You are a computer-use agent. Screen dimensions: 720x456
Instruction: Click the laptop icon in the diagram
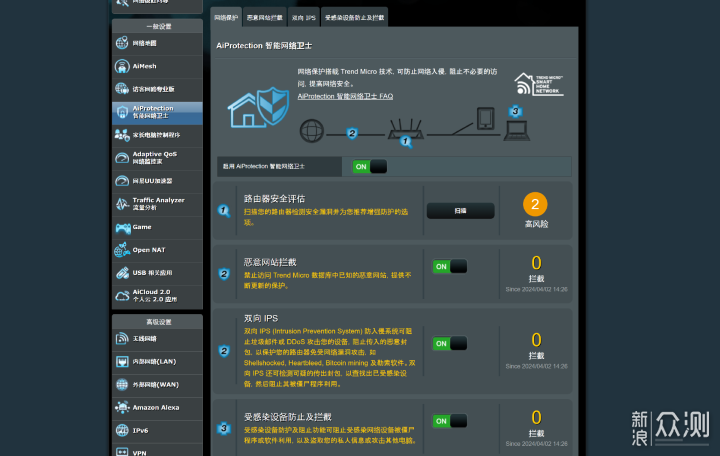tap(517, 131)
